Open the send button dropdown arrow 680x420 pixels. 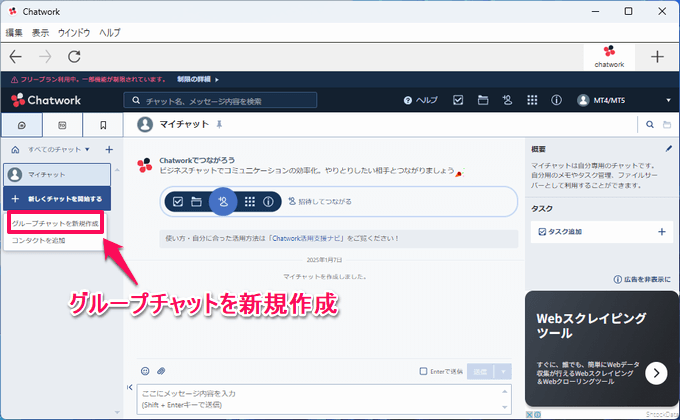pos(503,371)
